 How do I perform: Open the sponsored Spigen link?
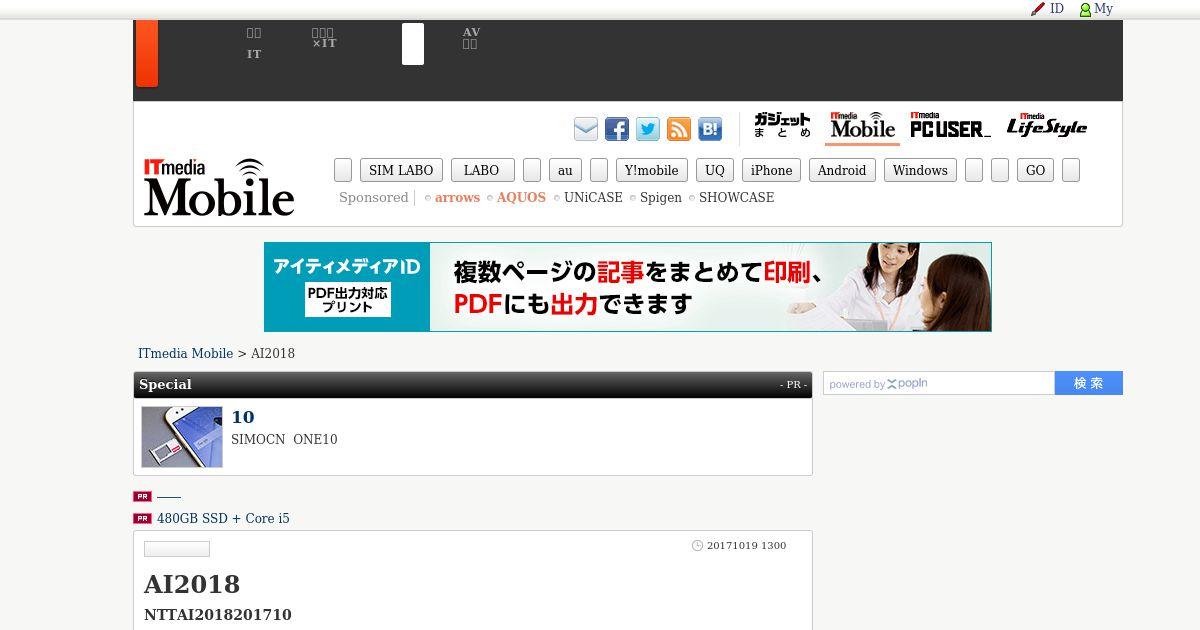[x=661, y=198]
